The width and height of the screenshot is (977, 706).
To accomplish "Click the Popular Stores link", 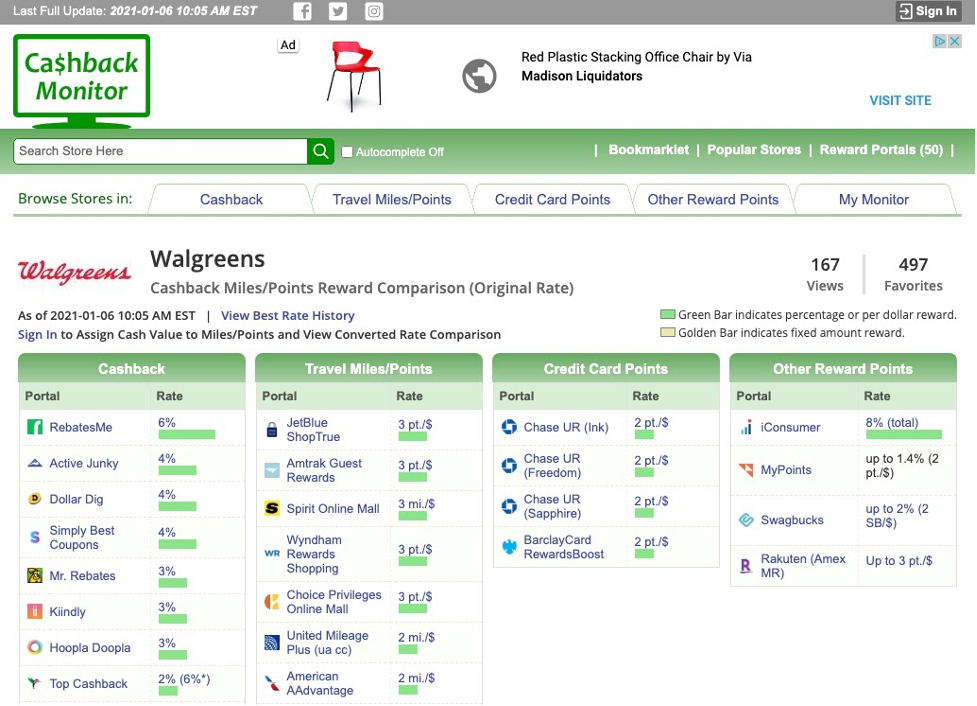I will 754,150.
